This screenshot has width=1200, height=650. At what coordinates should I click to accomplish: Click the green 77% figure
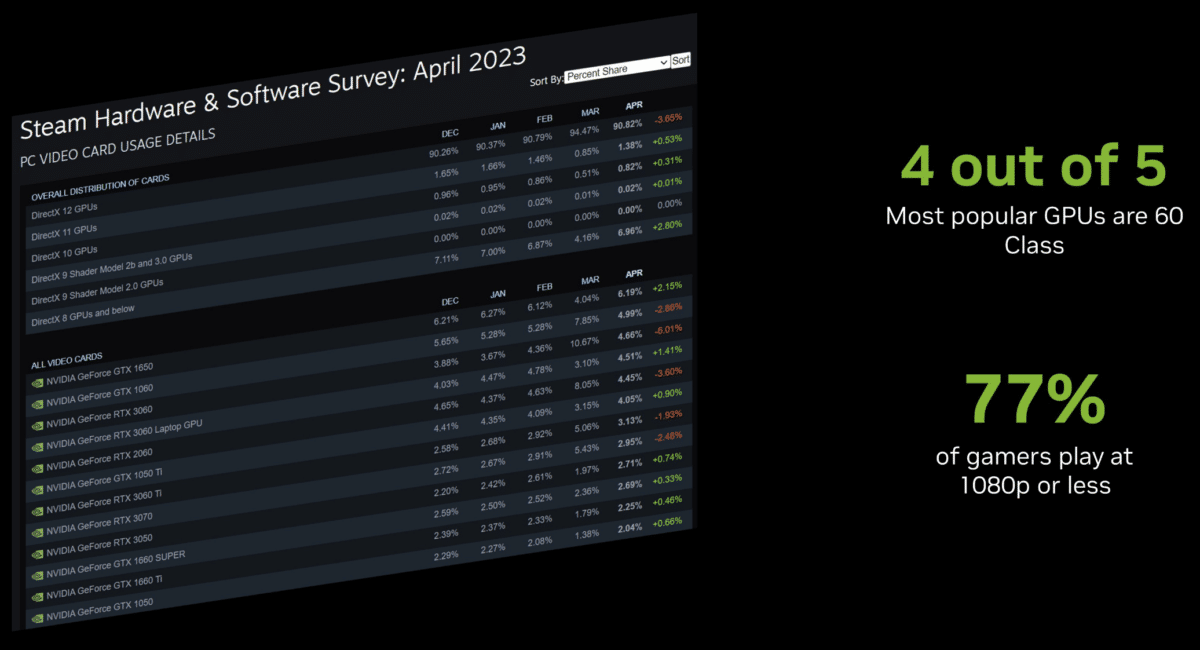point(1035,400)
